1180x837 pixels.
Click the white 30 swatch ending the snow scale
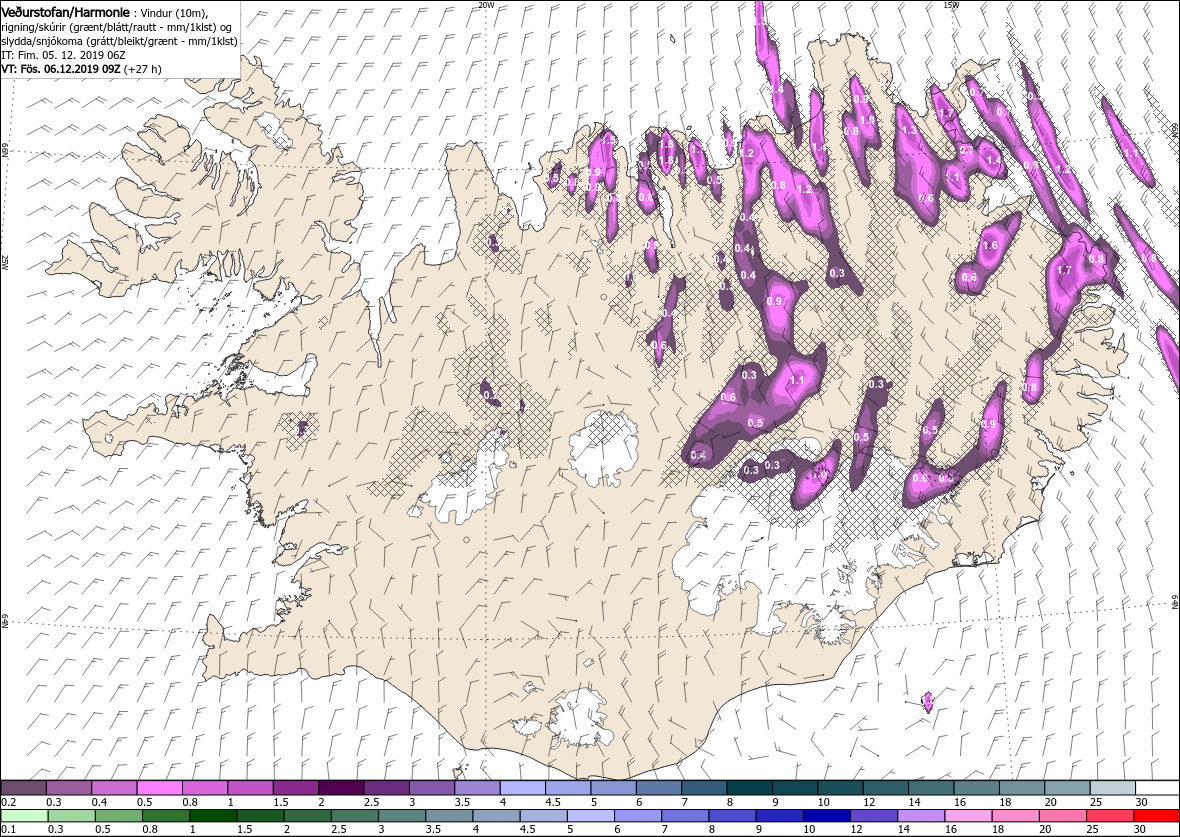(1157, 788)
